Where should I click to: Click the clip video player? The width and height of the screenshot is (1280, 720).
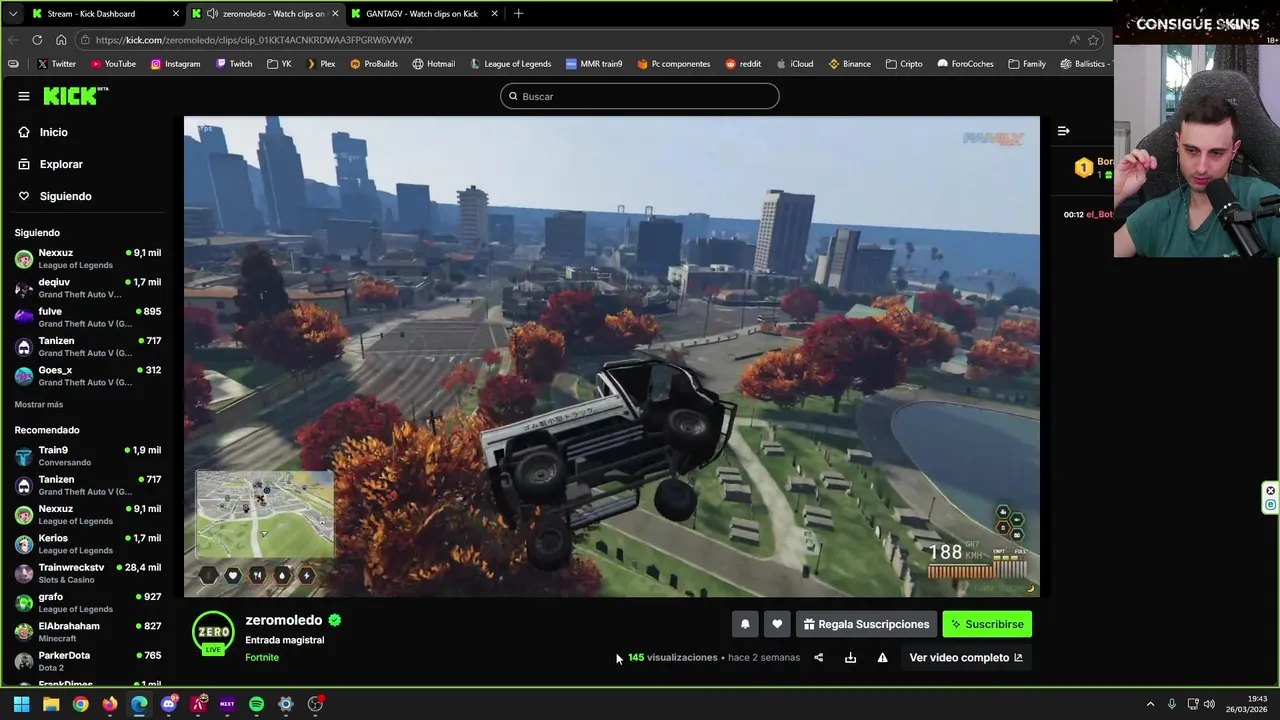pyautogui.click(x=611, y=356)
